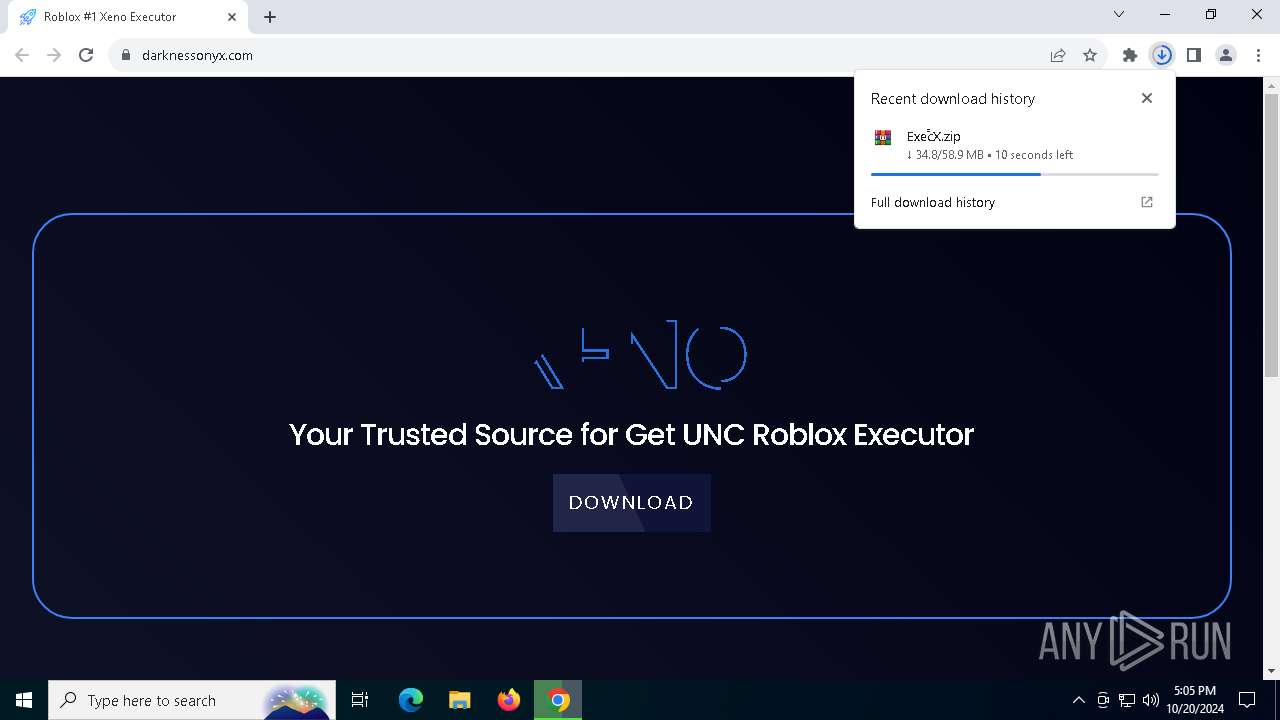Switch to Chrome in the taskbar

tap(558, 700)
